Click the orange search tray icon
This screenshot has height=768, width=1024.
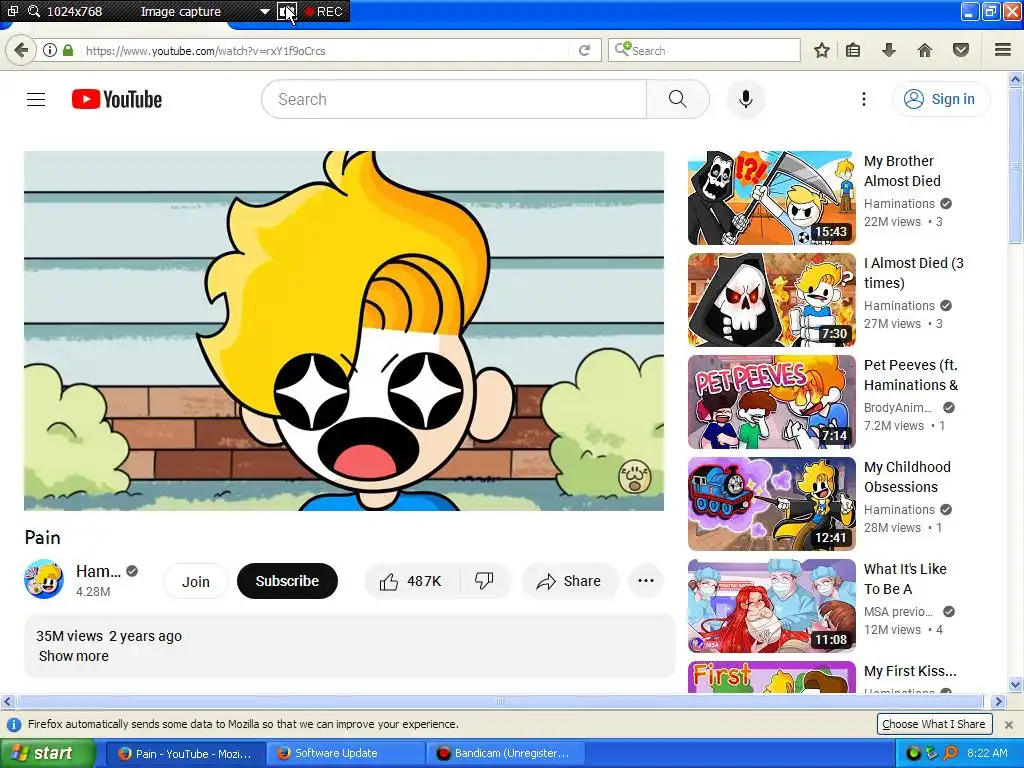tap(950, 753)
